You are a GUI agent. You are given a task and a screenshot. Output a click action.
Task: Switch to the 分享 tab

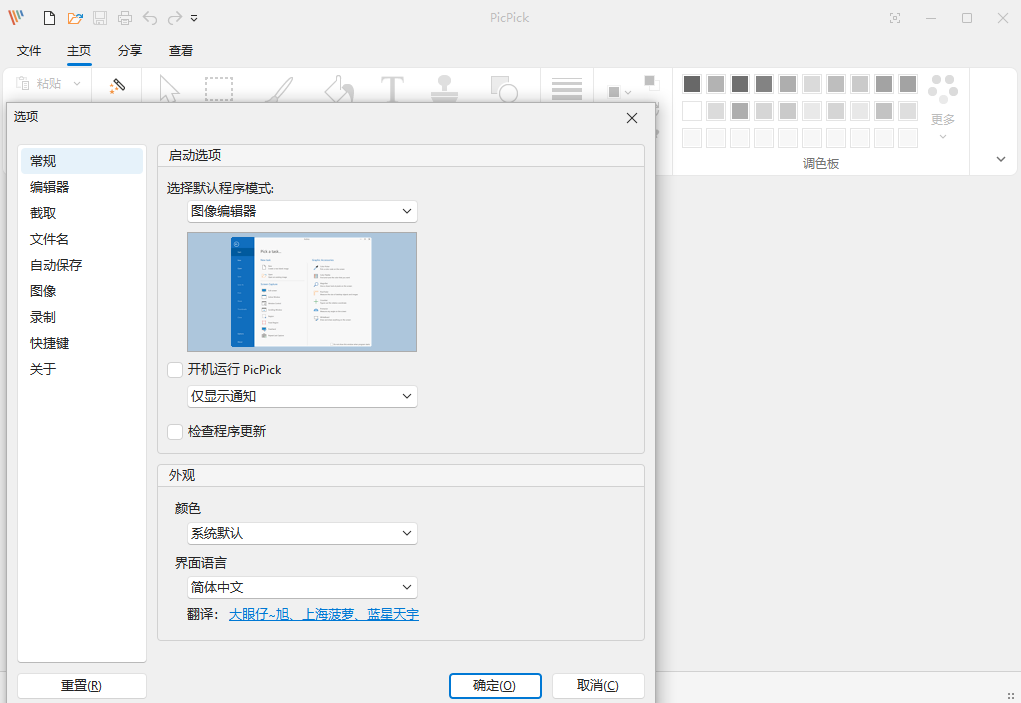click(130, 51)
